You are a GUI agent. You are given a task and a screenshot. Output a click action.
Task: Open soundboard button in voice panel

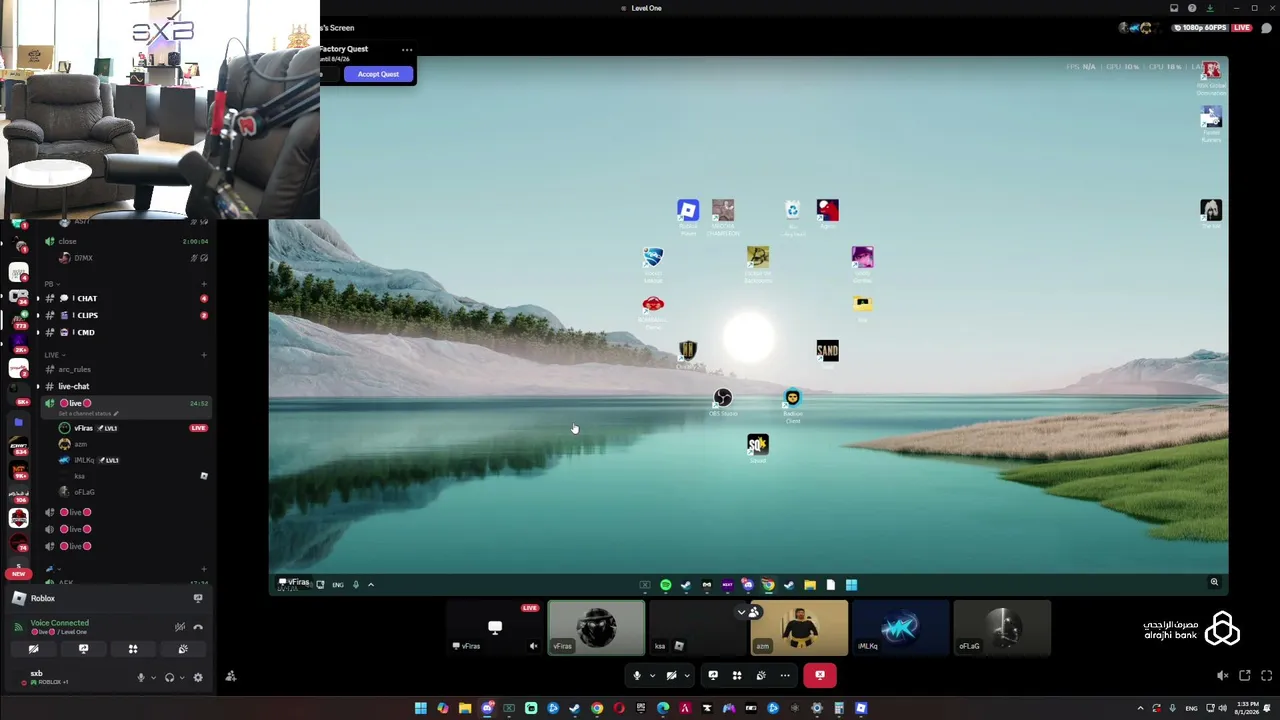183,649
